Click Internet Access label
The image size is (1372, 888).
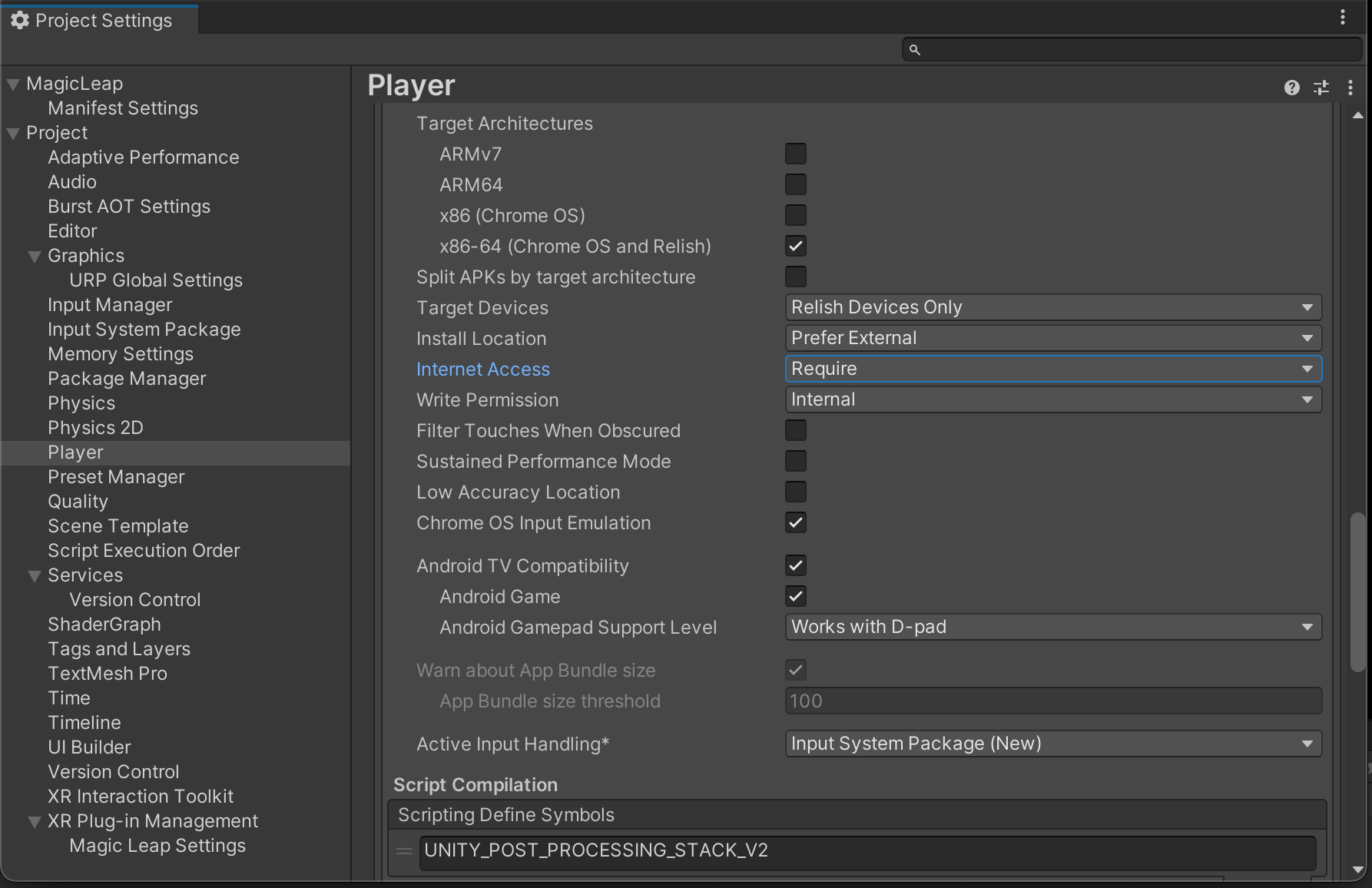pos(483,369)
